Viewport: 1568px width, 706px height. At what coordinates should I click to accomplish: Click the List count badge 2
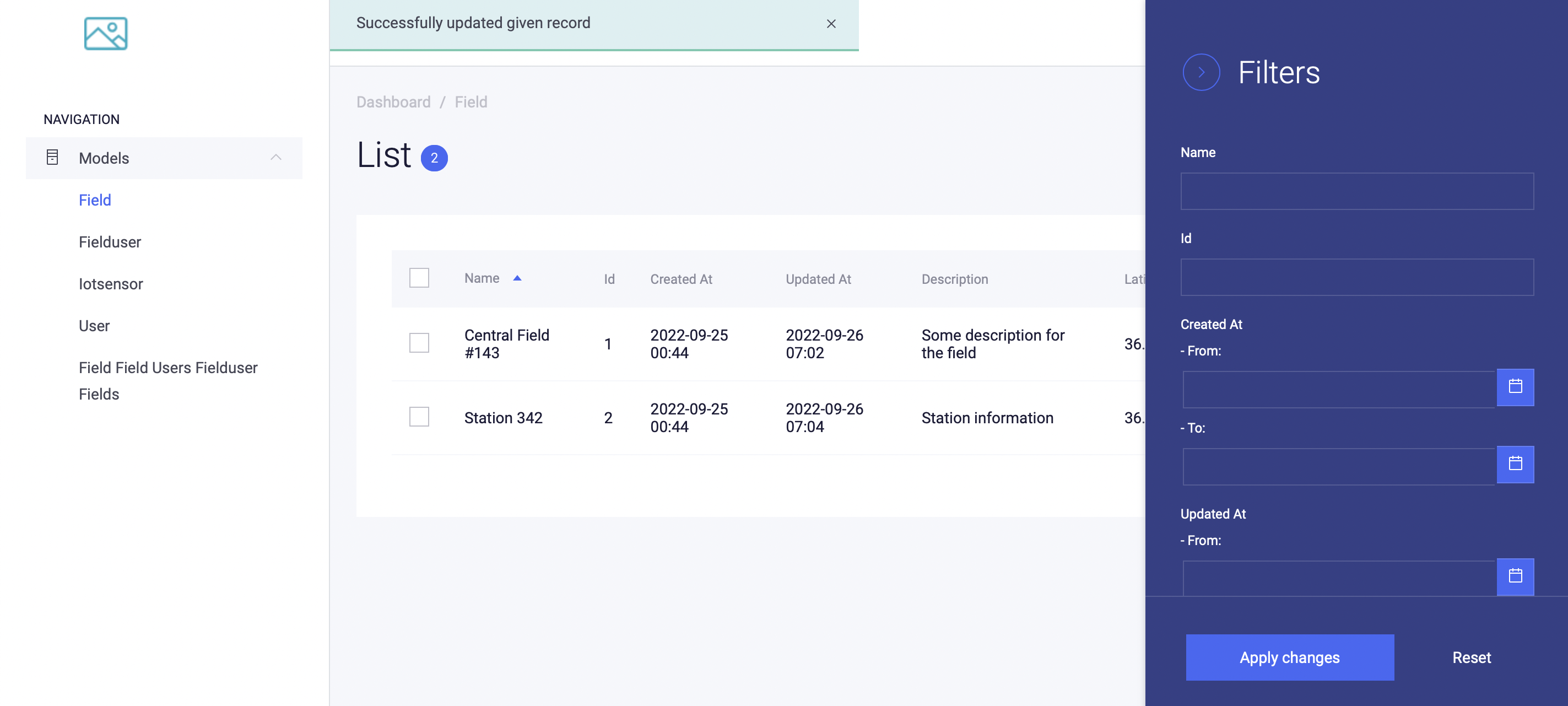tap(434, 158)
